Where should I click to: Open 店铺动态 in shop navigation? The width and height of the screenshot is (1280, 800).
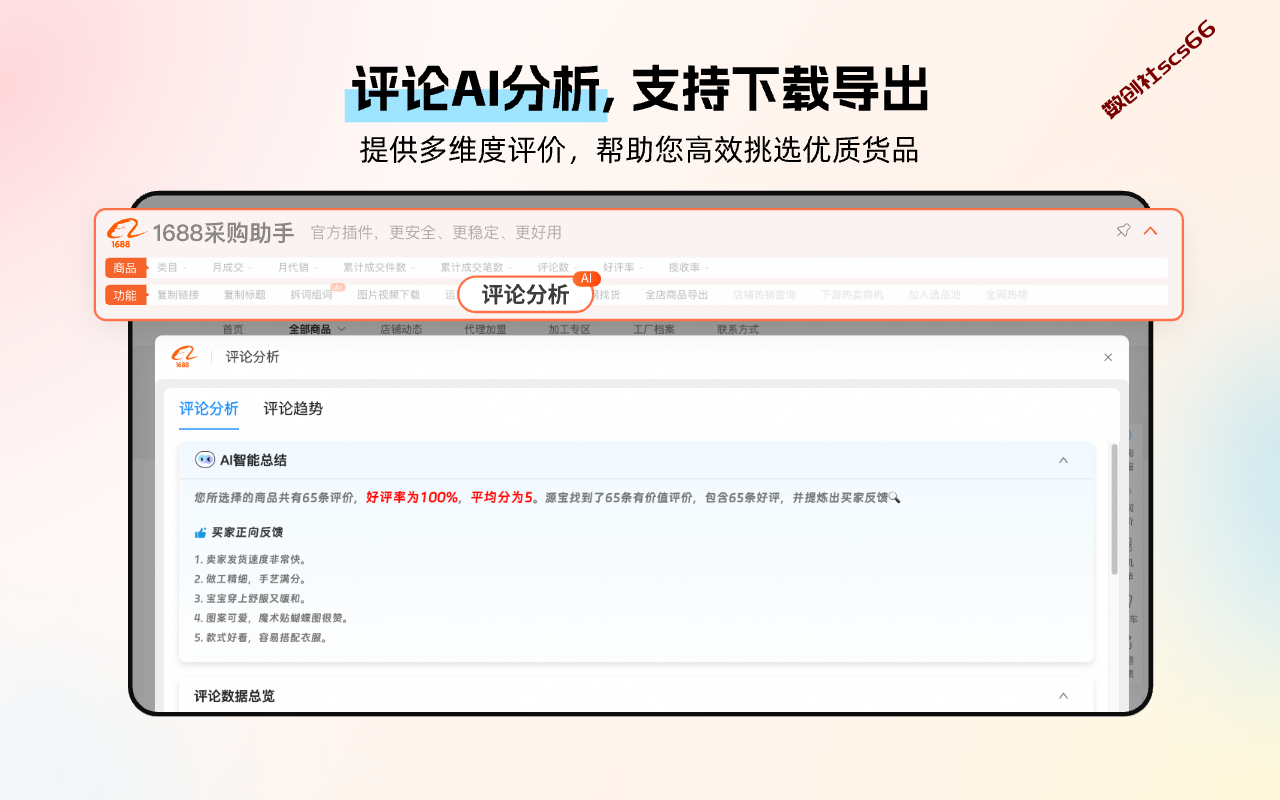(401, 329)
